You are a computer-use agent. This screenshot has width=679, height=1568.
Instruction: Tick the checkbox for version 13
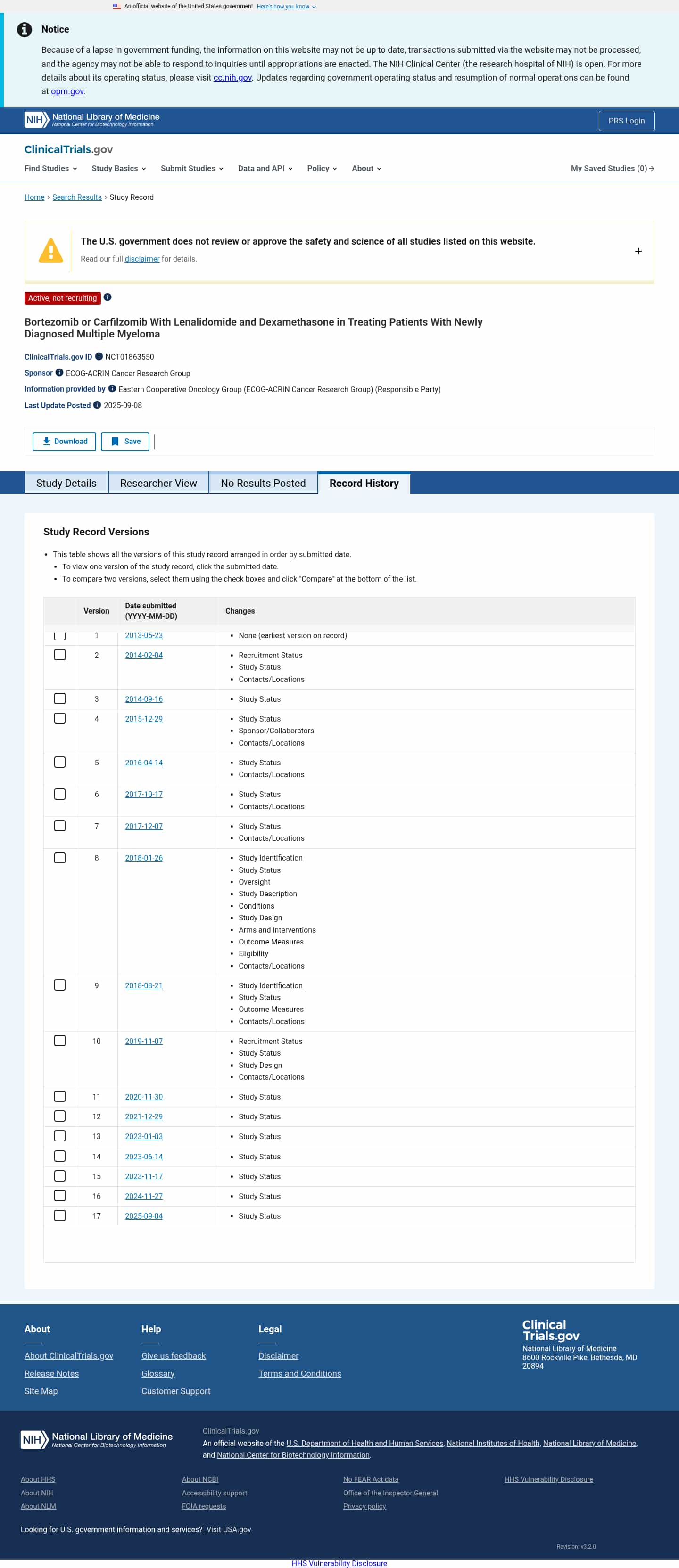pos(60,1136)
